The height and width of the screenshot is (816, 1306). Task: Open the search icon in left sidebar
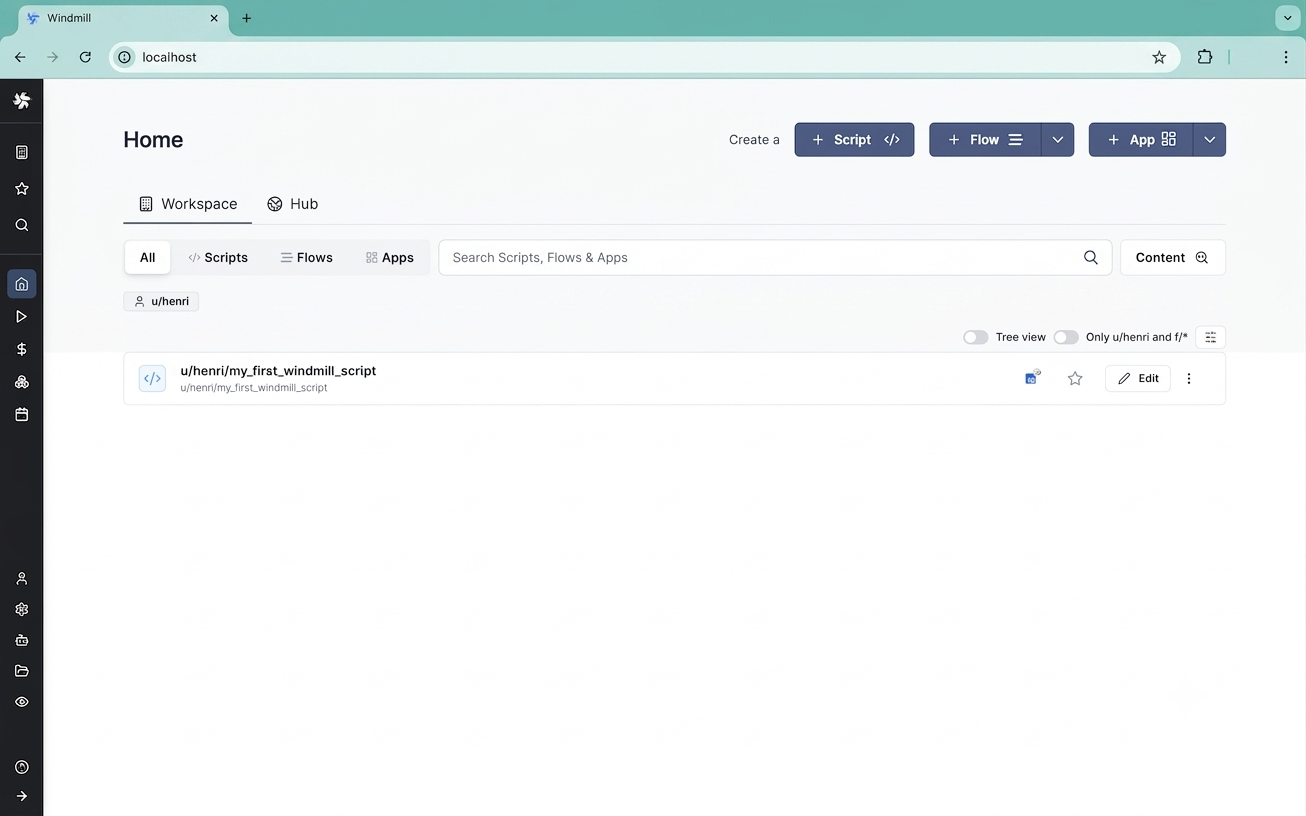tap(21, 225)
